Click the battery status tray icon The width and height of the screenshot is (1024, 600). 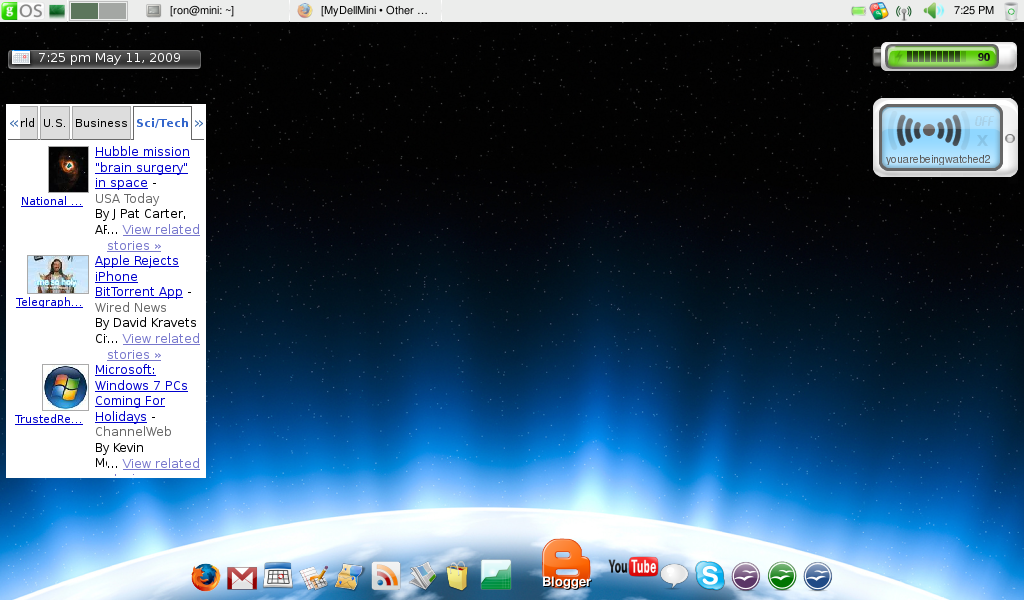pyautogui.click(x=858, y=11)
